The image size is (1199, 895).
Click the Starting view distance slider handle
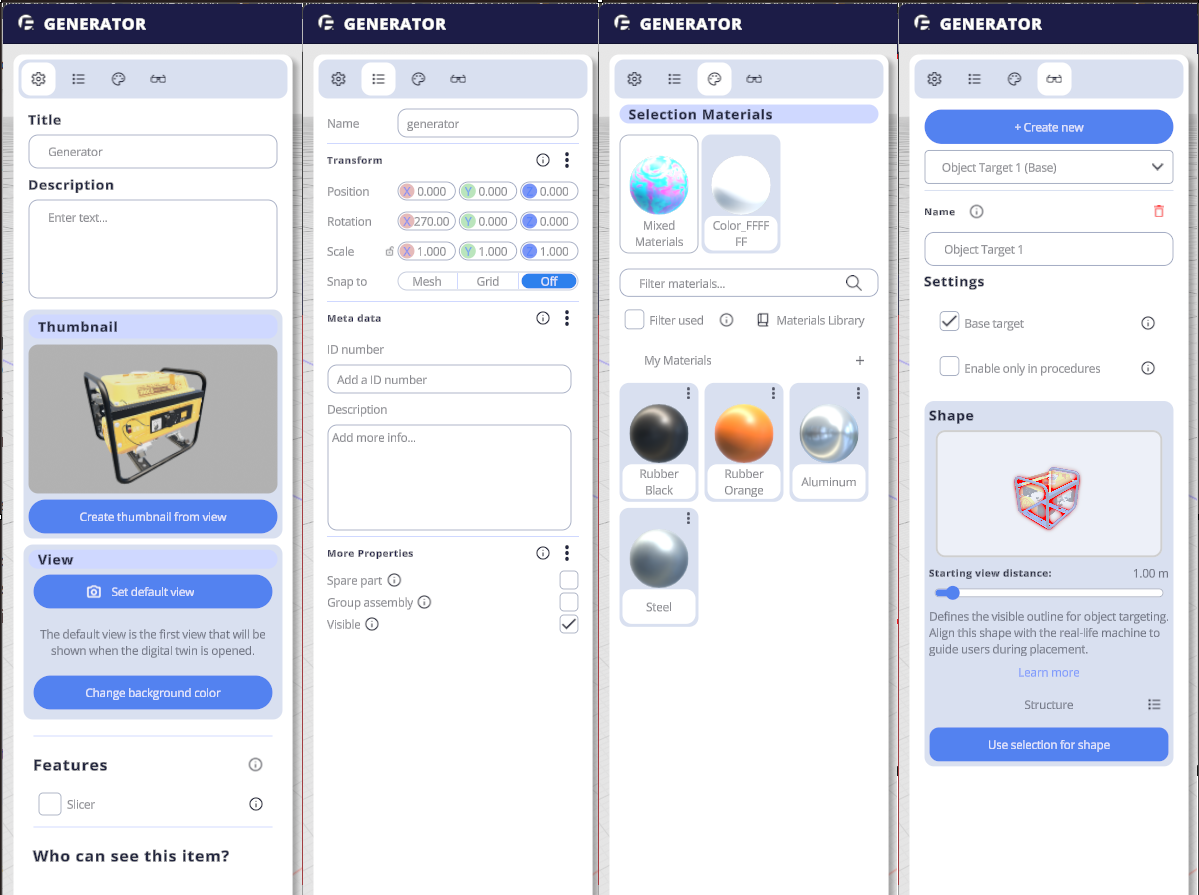click(x=939, y=593)
